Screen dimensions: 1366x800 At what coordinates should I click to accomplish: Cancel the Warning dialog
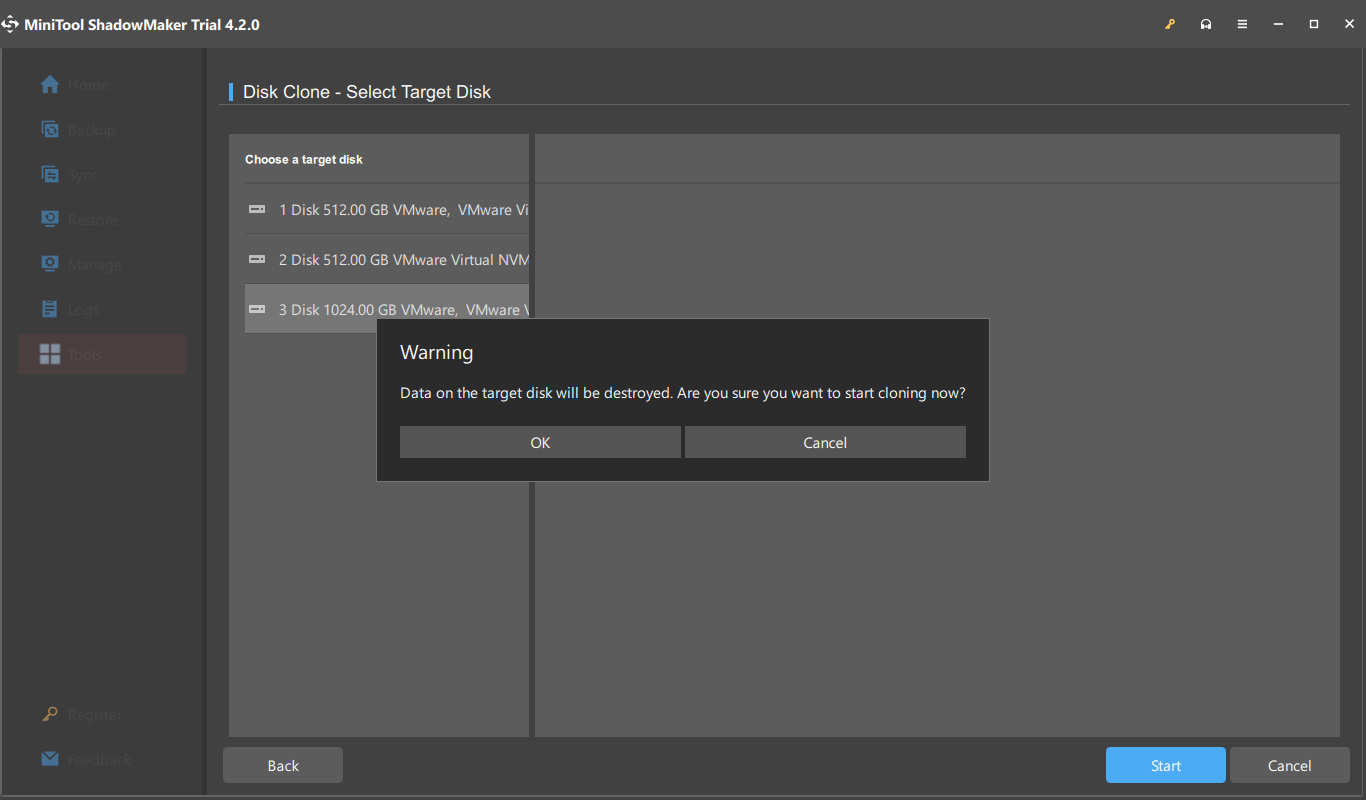[825, 443]
